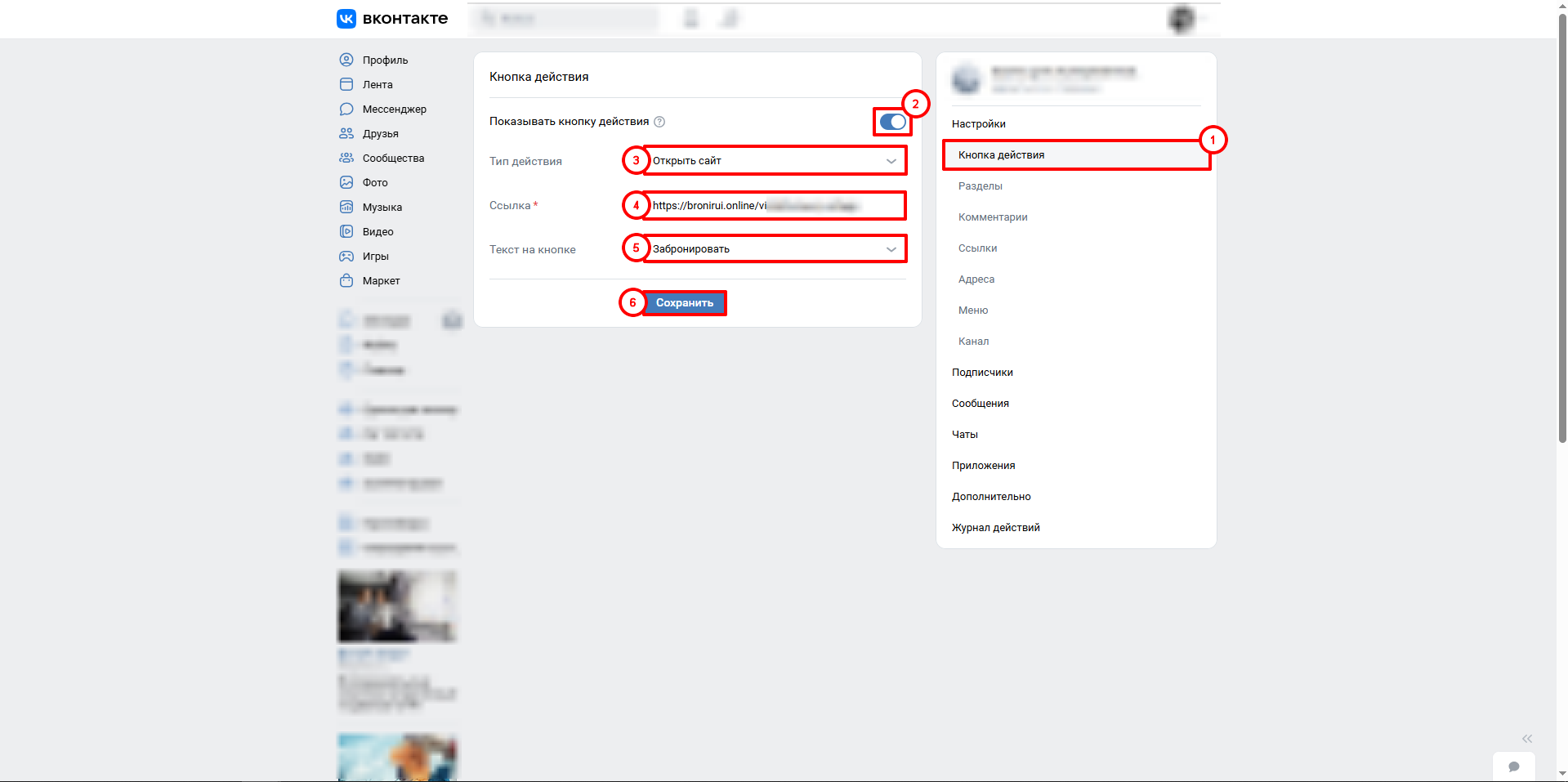Open the action type dropdown
Image resolution: width=1568 pixels, height=782 pixels.
774,161
